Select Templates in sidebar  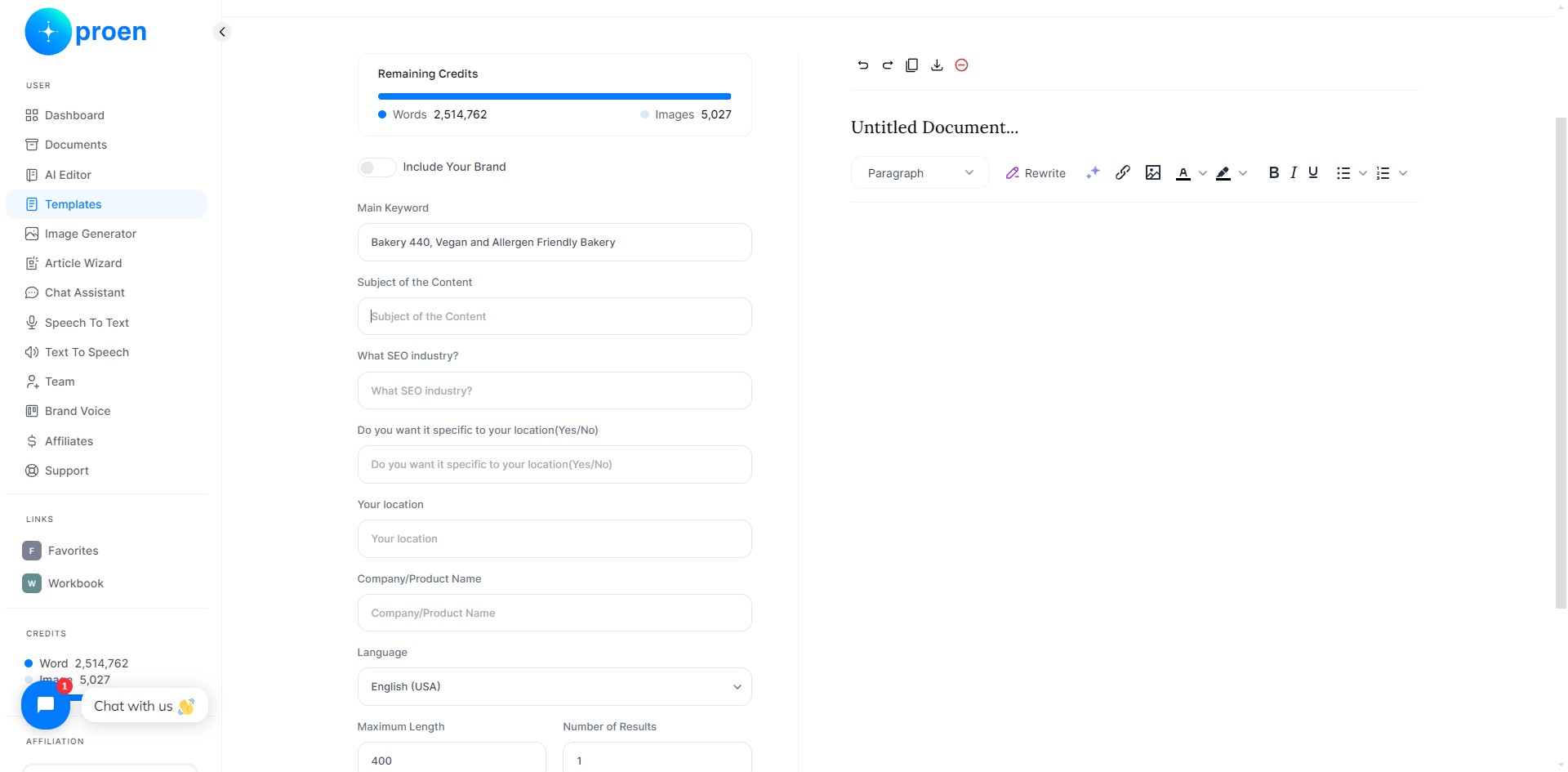pyautogui.click(x=106, y=204)
